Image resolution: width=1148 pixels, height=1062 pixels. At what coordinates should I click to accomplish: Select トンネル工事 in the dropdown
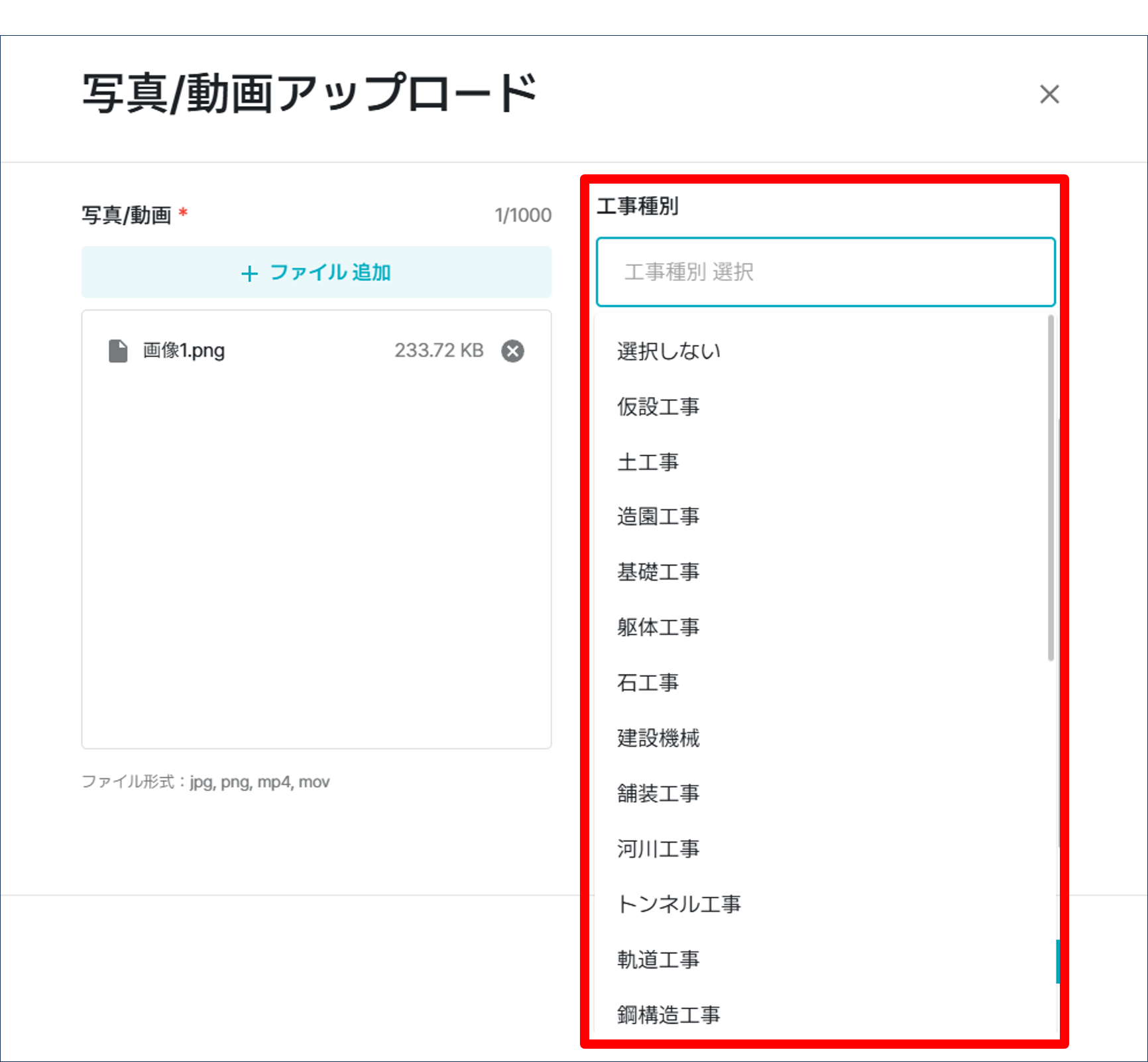point(679,904)
